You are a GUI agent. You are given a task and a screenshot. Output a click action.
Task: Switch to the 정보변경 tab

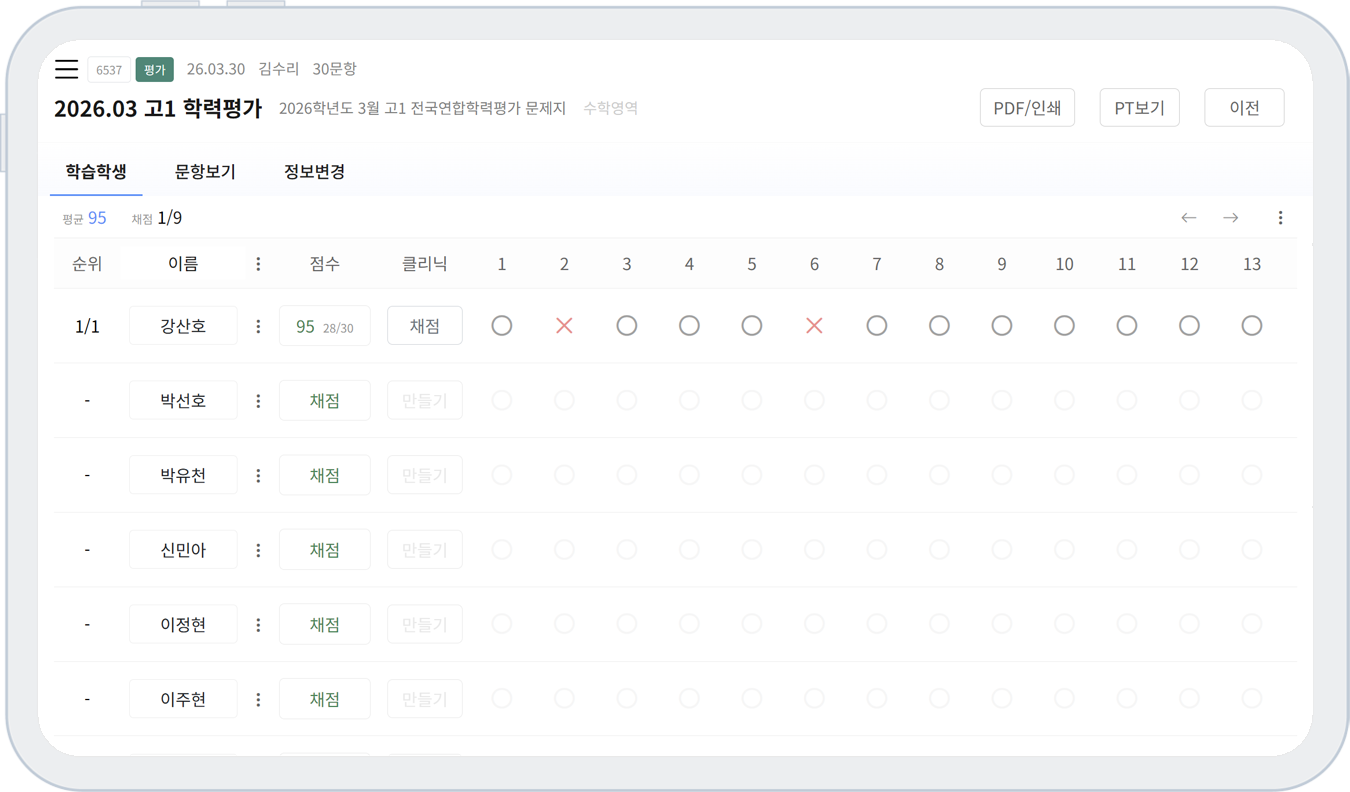tap(314, 172)
